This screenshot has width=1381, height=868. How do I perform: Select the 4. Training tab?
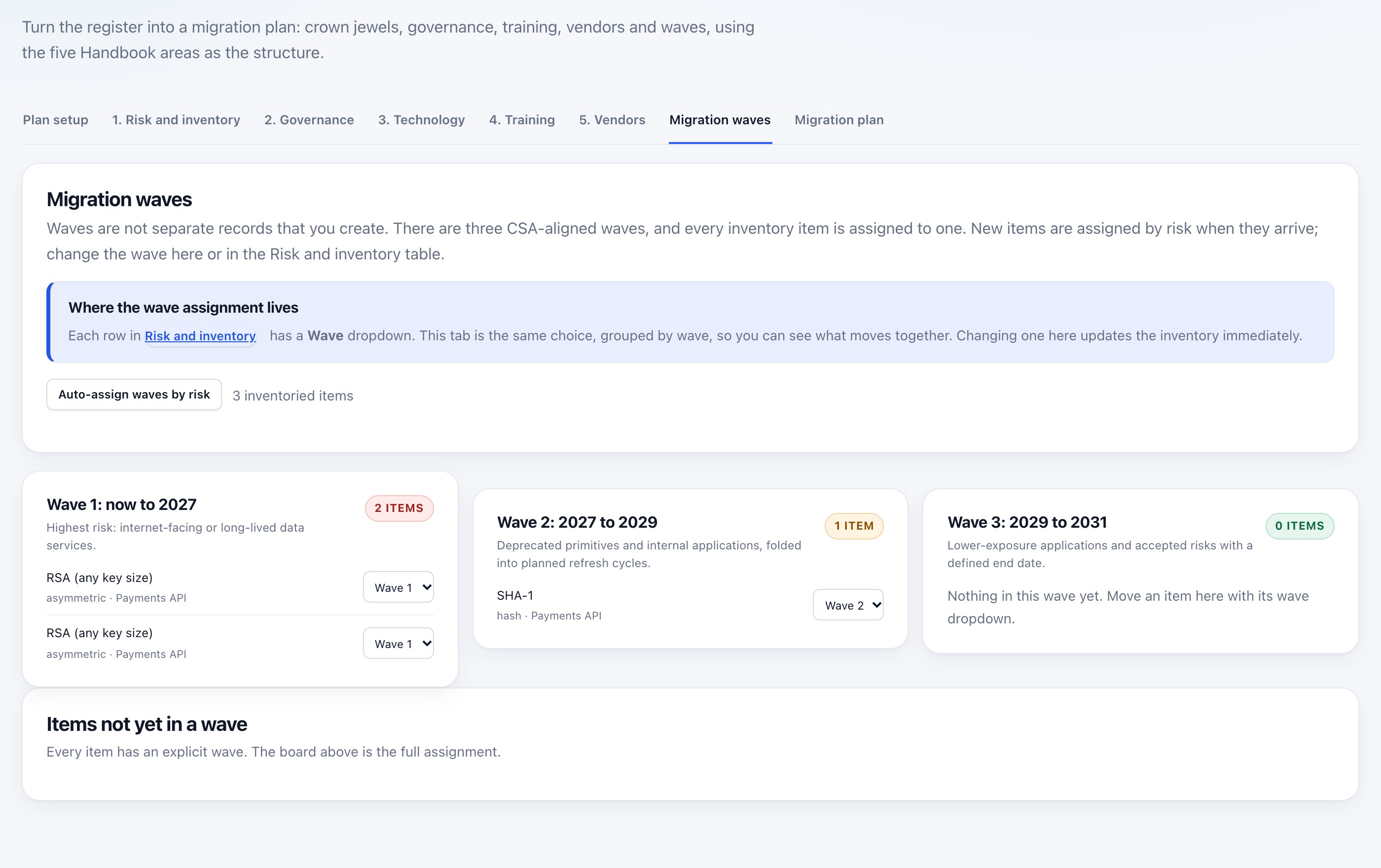[x=522, y=120]
